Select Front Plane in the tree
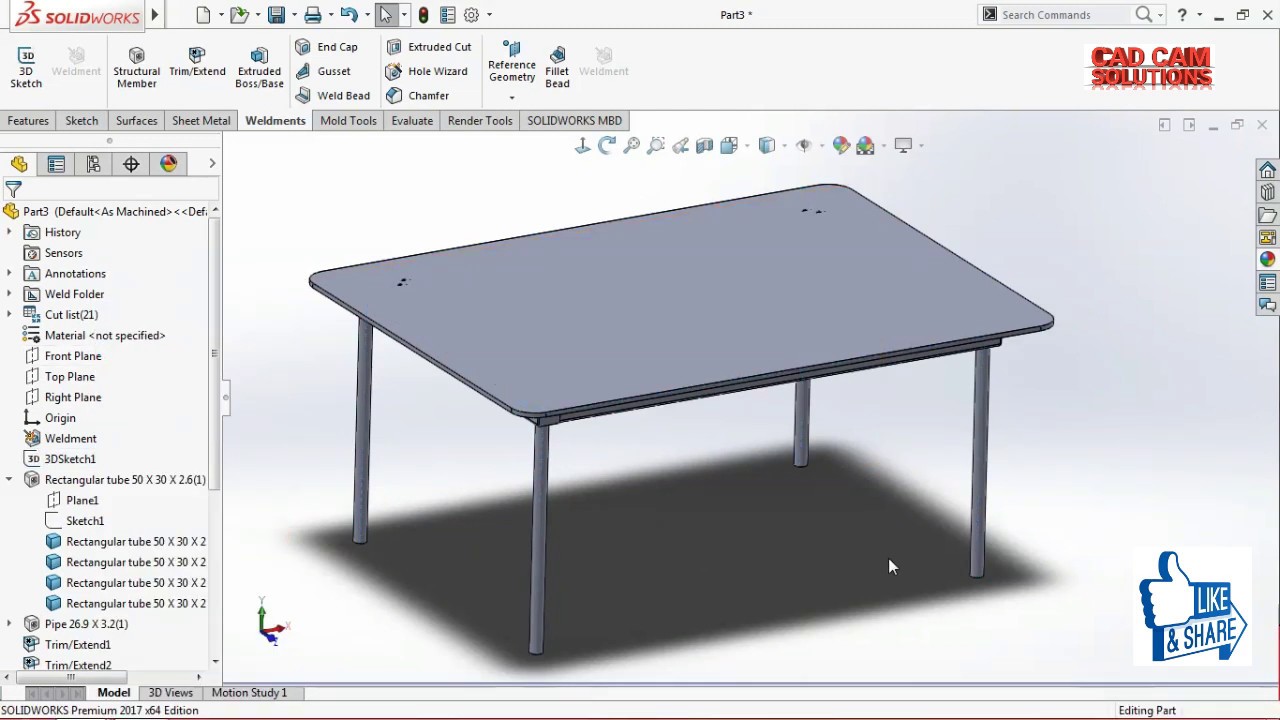 [x=73, y=356]
